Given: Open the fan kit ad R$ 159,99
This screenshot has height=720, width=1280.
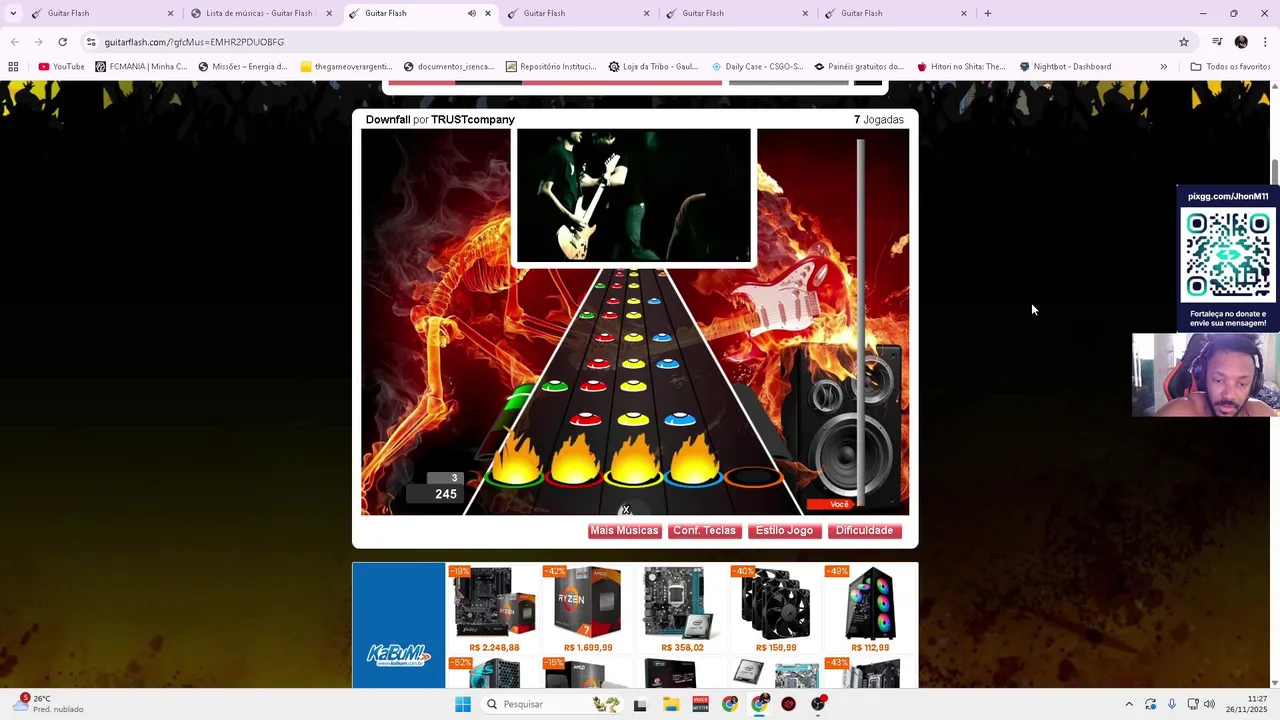Looking at the screenshot, I should tap(776, 609).
